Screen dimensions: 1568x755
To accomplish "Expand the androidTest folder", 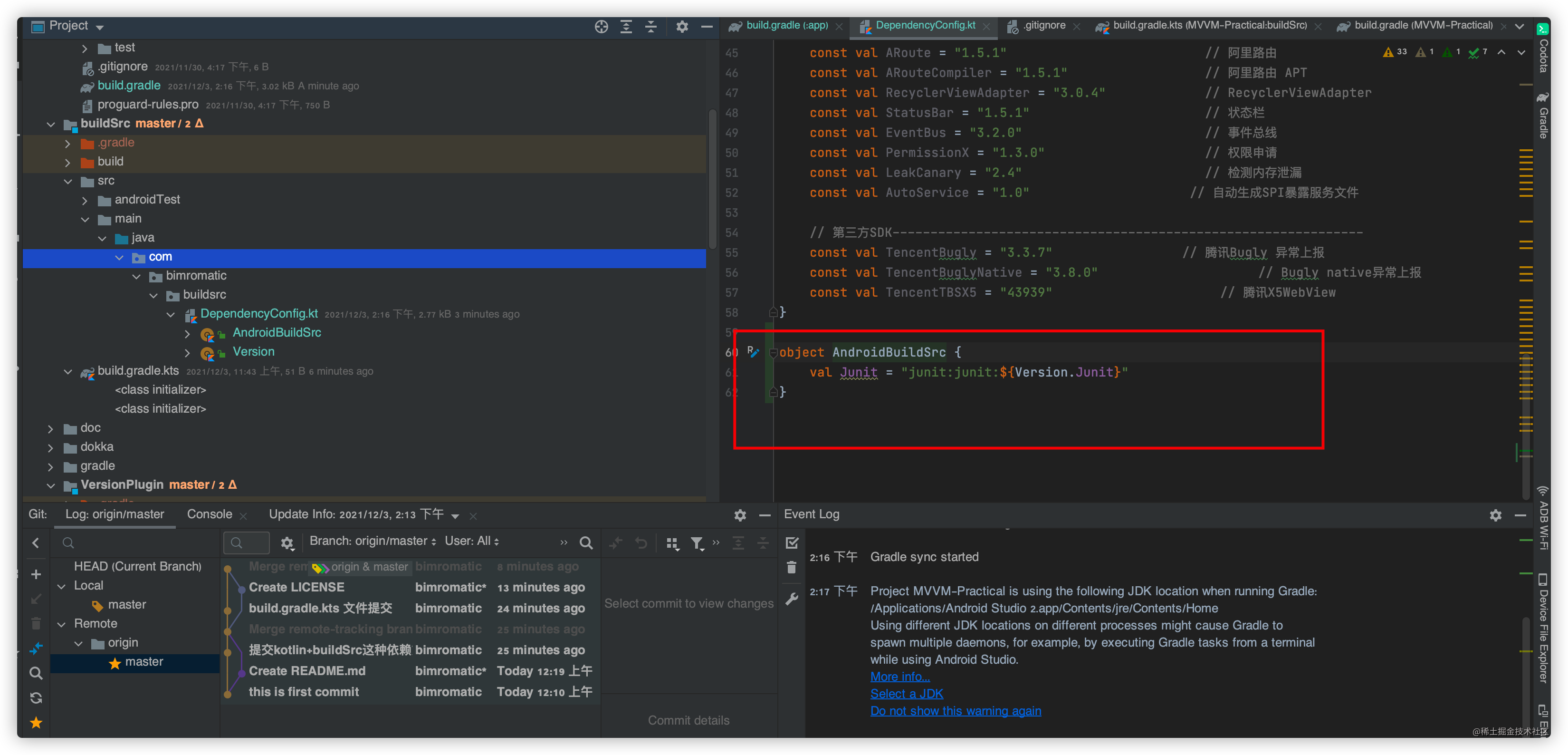I will click(85, 200).
